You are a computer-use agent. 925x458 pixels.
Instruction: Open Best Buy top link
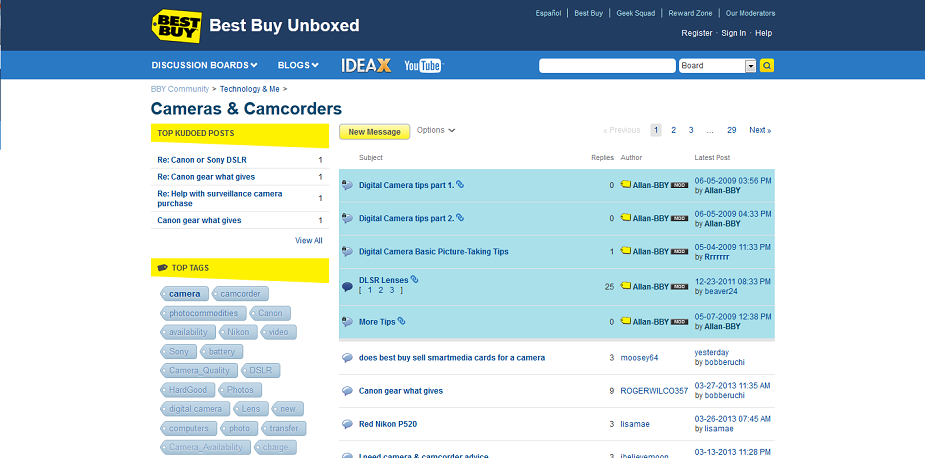588,13
